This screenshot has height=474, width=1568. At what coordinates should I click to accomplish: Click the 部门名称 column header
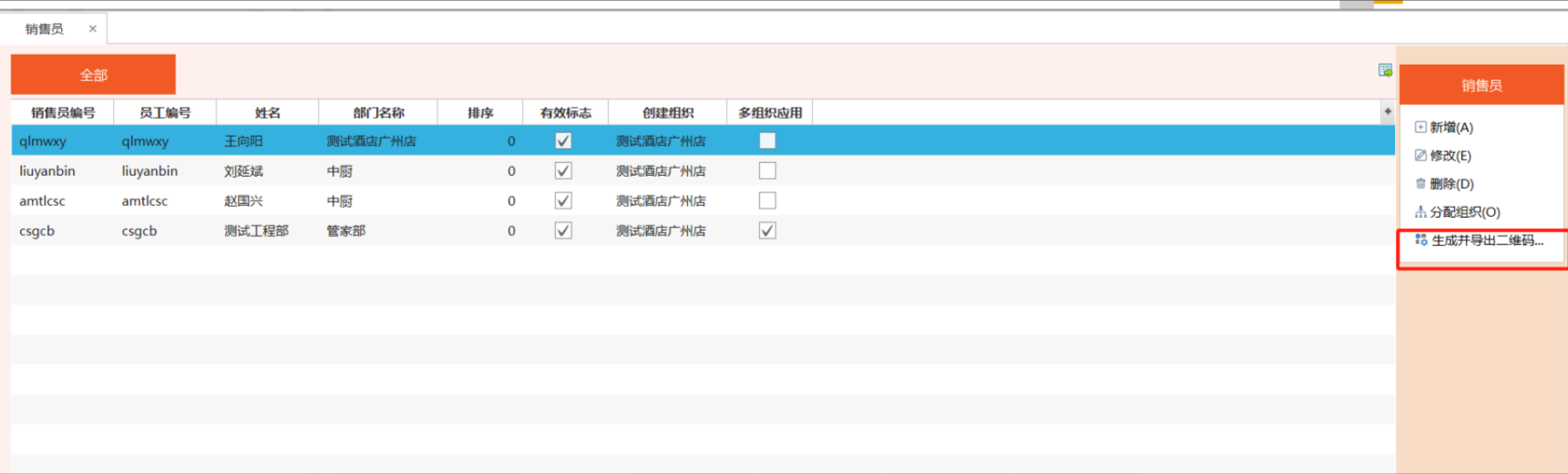coord(378,113)
